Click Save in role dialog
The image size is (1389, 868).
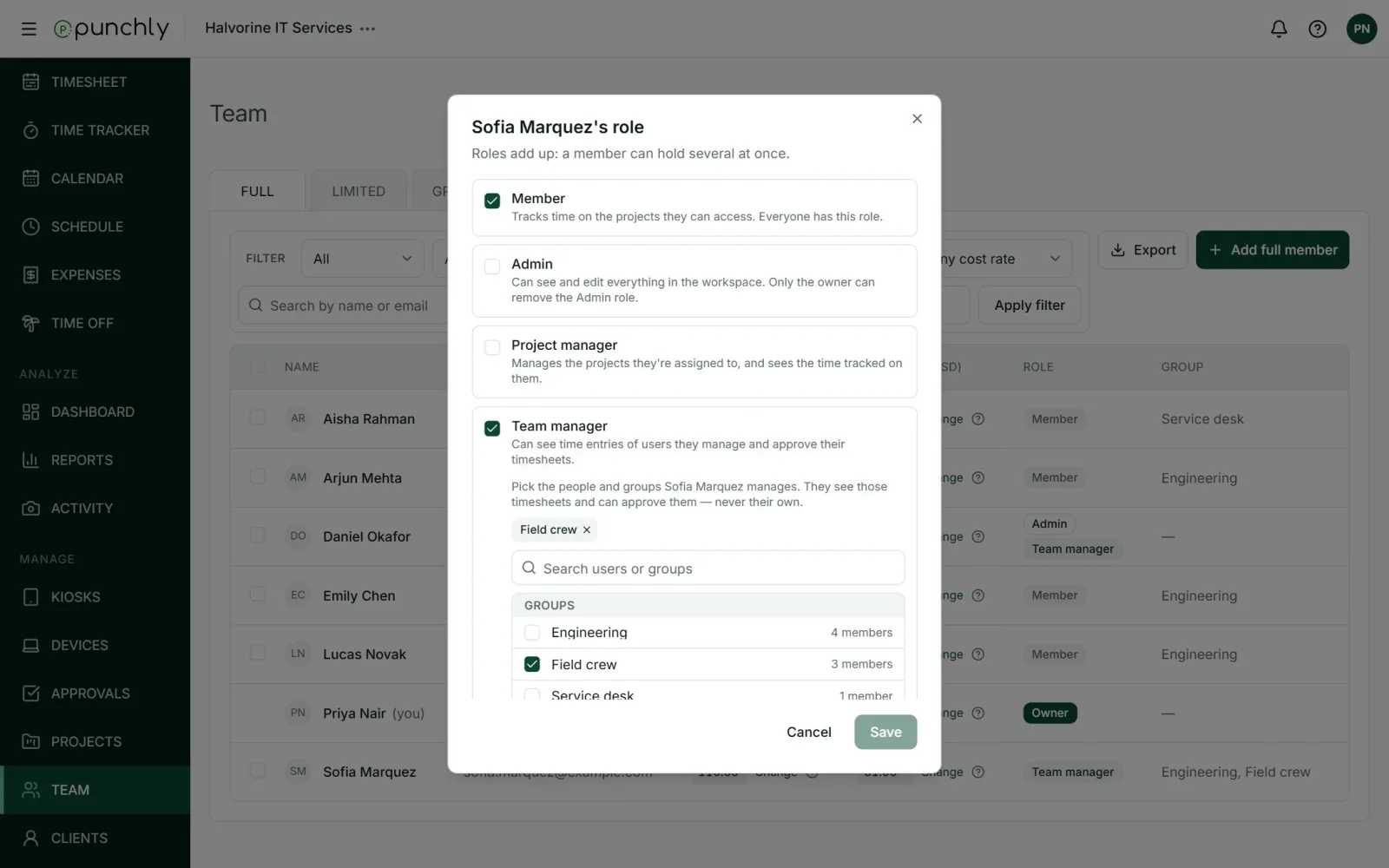(885, 732)
